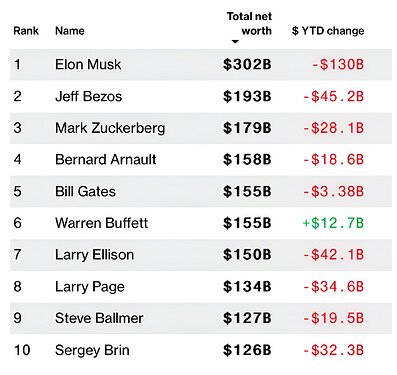The image size is (397, 375).
Task: Select the Mark Zuckerberg name
Action: (x=110, y=128)
